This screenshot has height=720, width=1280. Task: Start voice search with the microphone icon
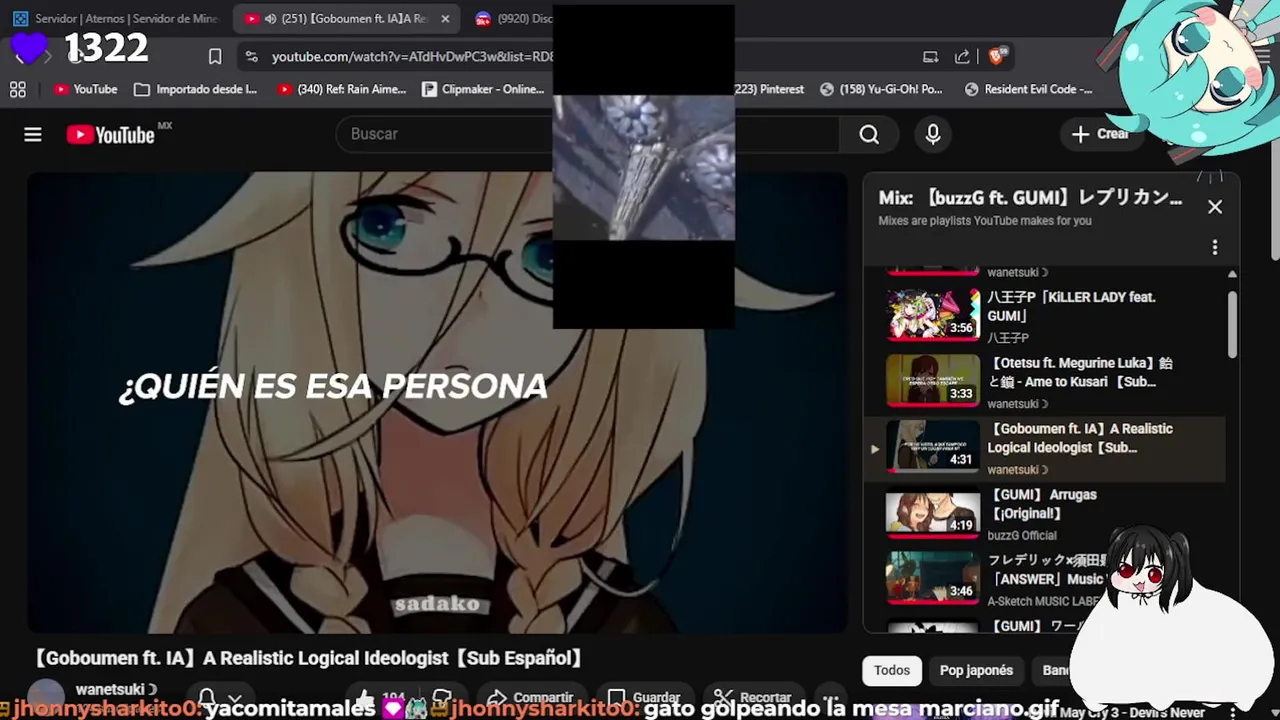click(x=933, y=134)
